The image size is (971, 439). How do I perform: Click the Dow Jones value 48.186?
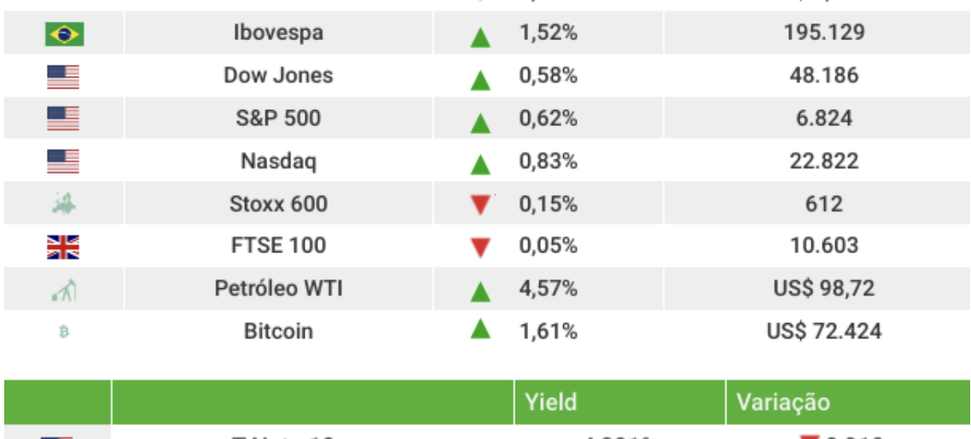coord(823,76)
